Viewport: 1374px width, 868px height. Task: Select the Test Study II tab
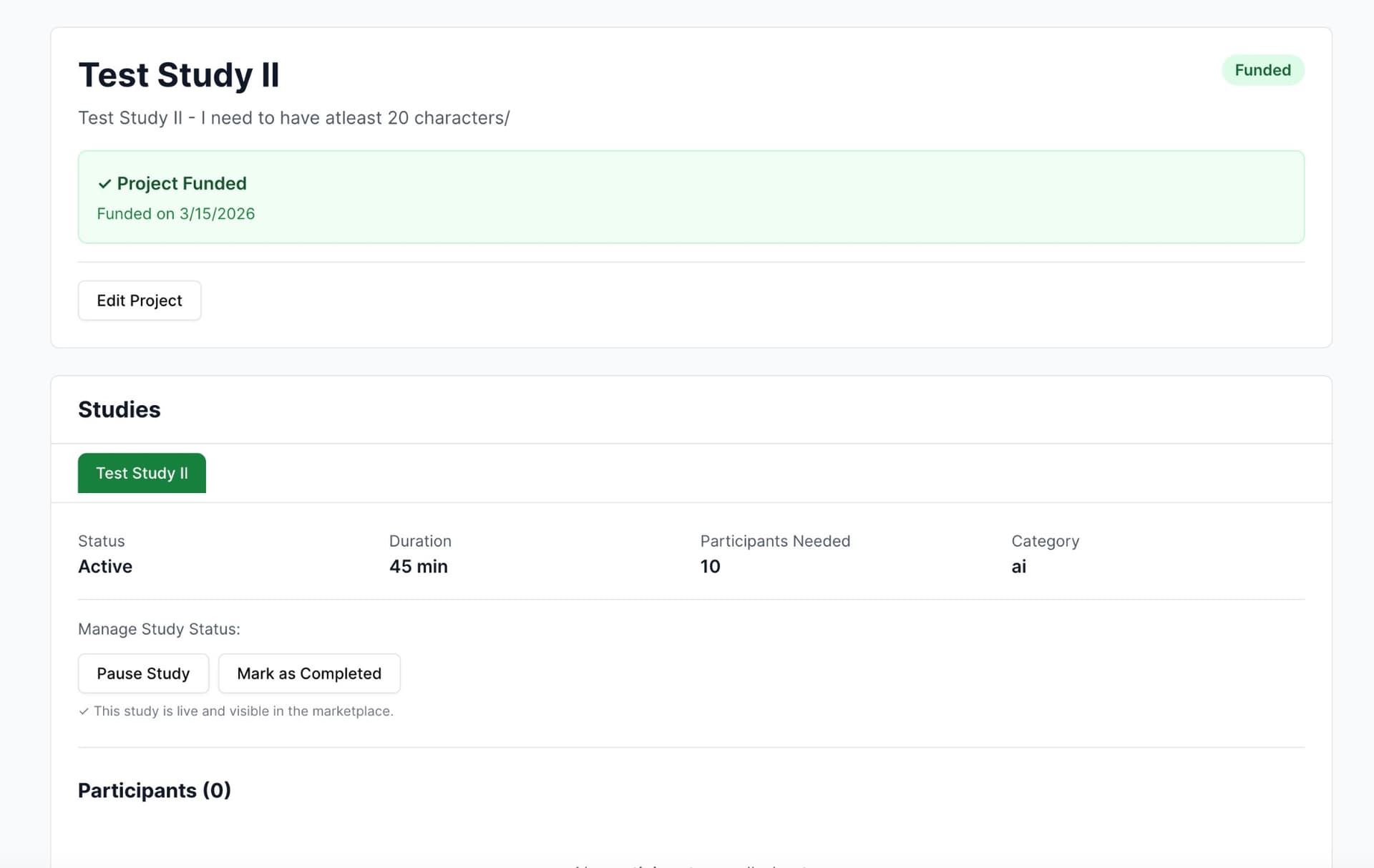[x=142, y=473]
